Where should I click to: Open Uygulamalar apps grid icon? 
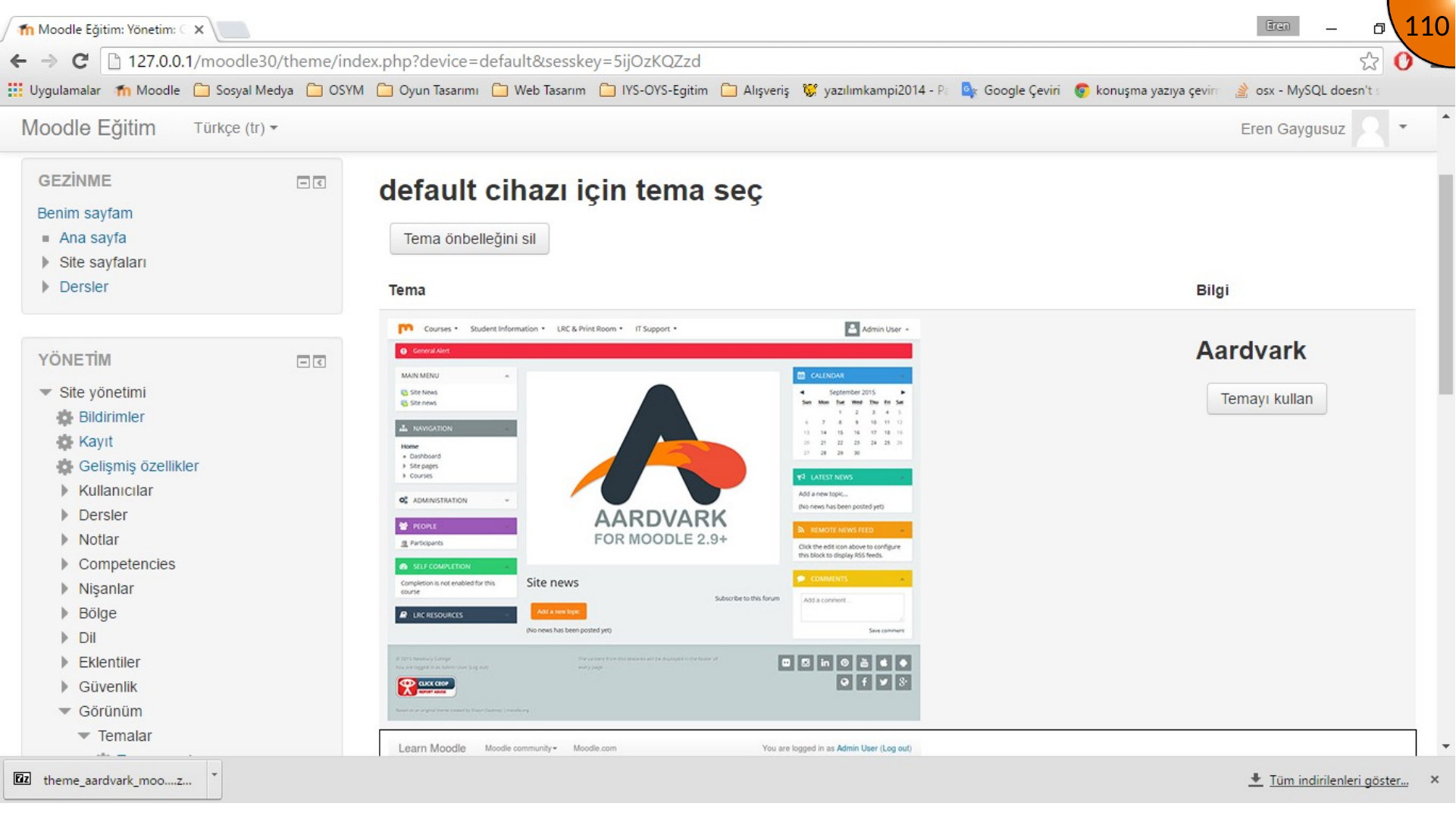click(15, 90)
